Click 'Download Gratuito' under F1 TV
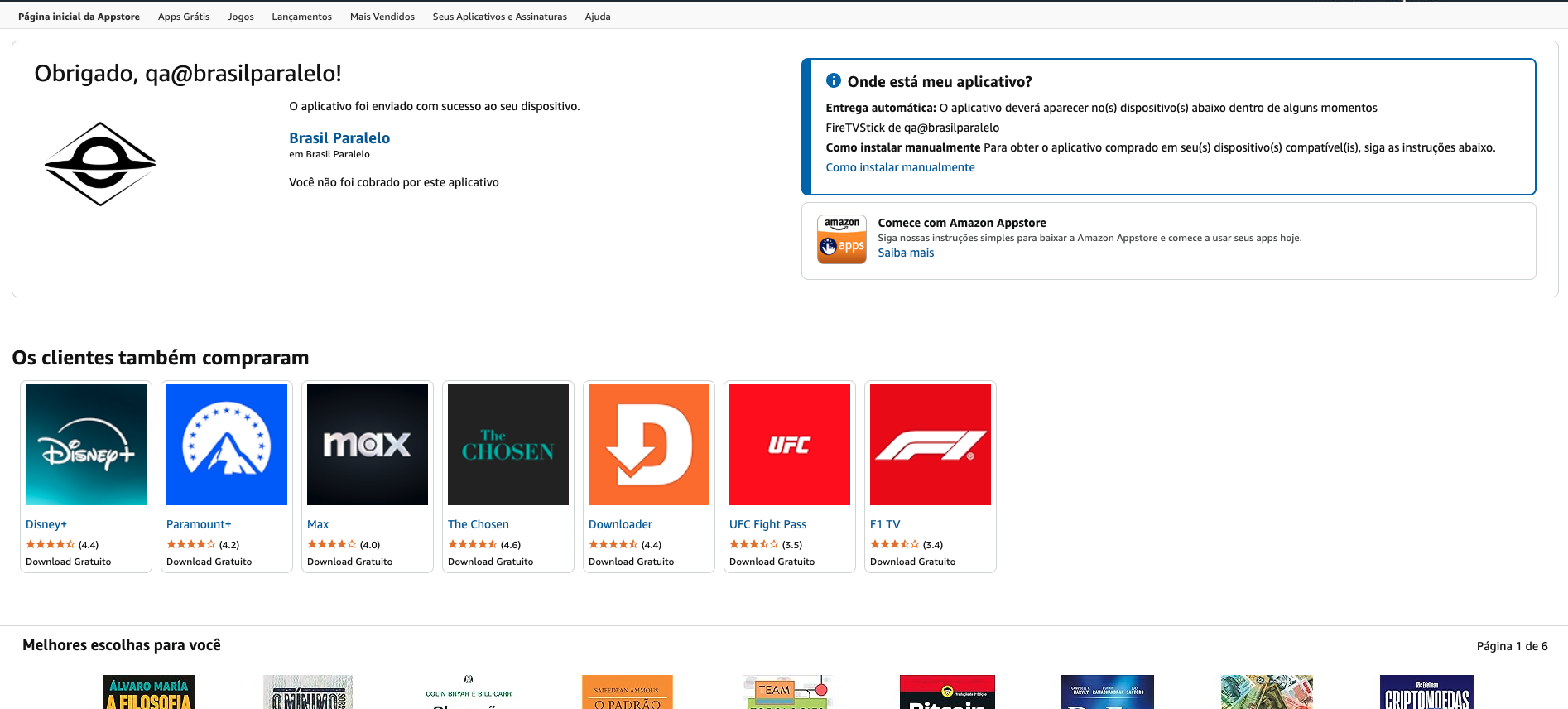Image resolution: width=1568 pixels, height=709 pixels. pos(913,562)
